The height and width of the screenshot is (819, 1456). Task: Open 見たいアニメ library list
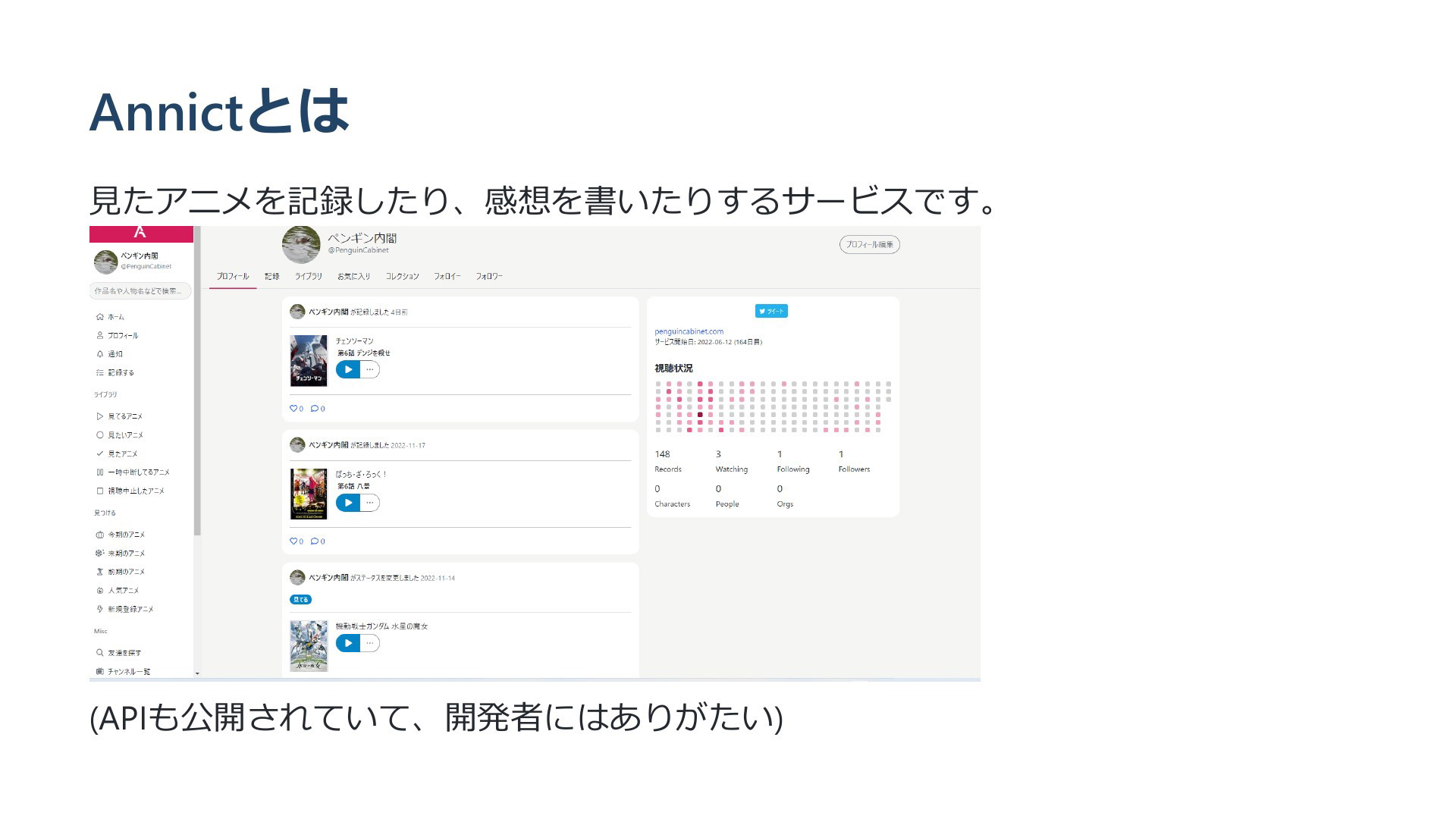pos(119,435)
